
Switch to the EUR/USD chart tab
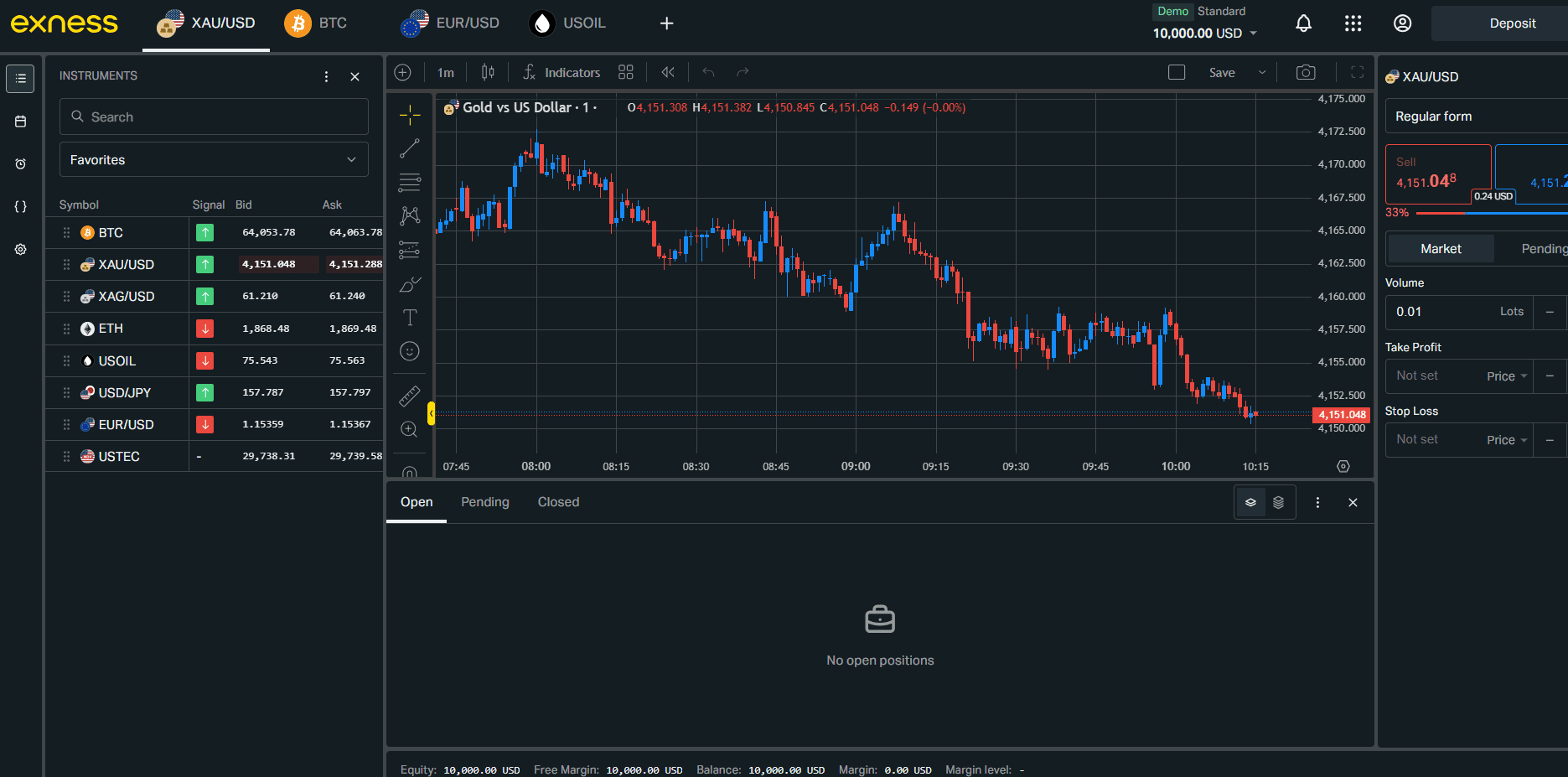tap(451, 23)
